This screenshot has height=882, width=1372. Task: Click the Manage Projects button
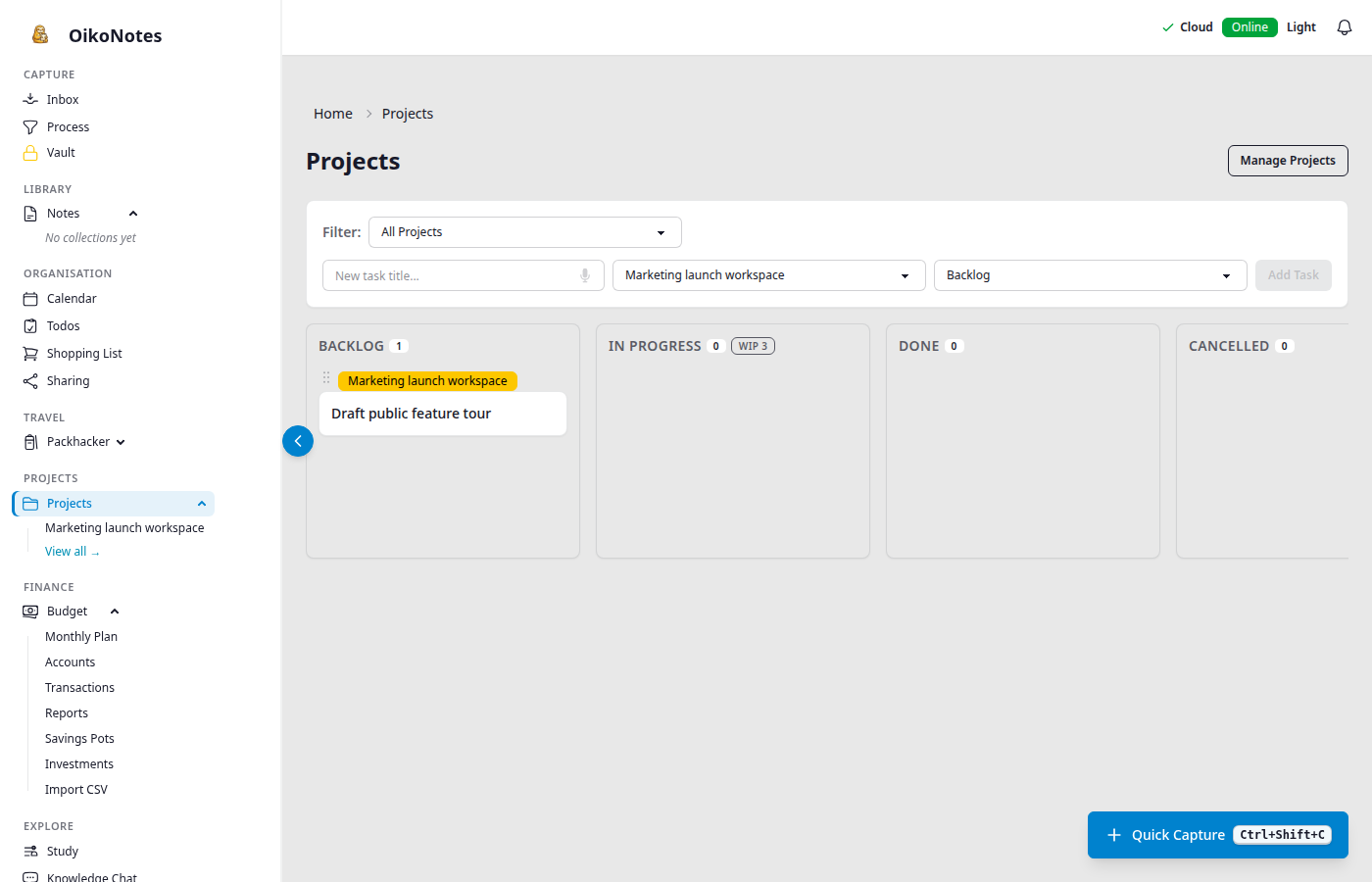click(x=1288, y=161)
